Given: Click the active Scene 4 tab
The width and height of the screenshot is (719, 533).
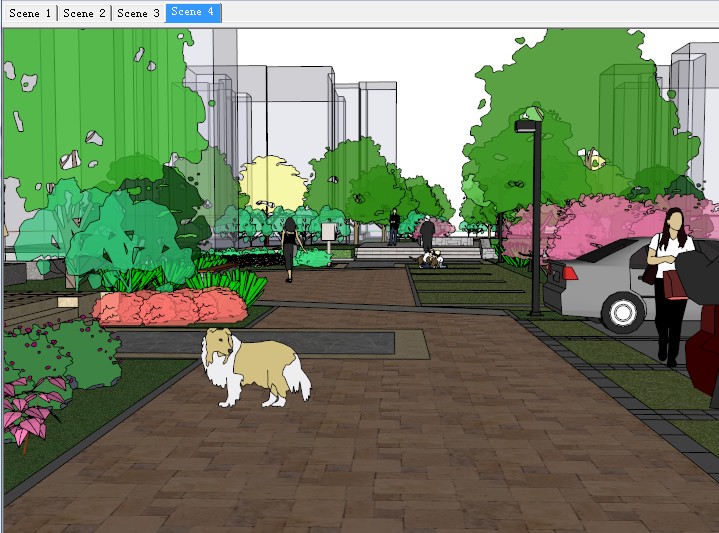Looking at the screenshot, I should pyautogui.click(x=193, y=12).
